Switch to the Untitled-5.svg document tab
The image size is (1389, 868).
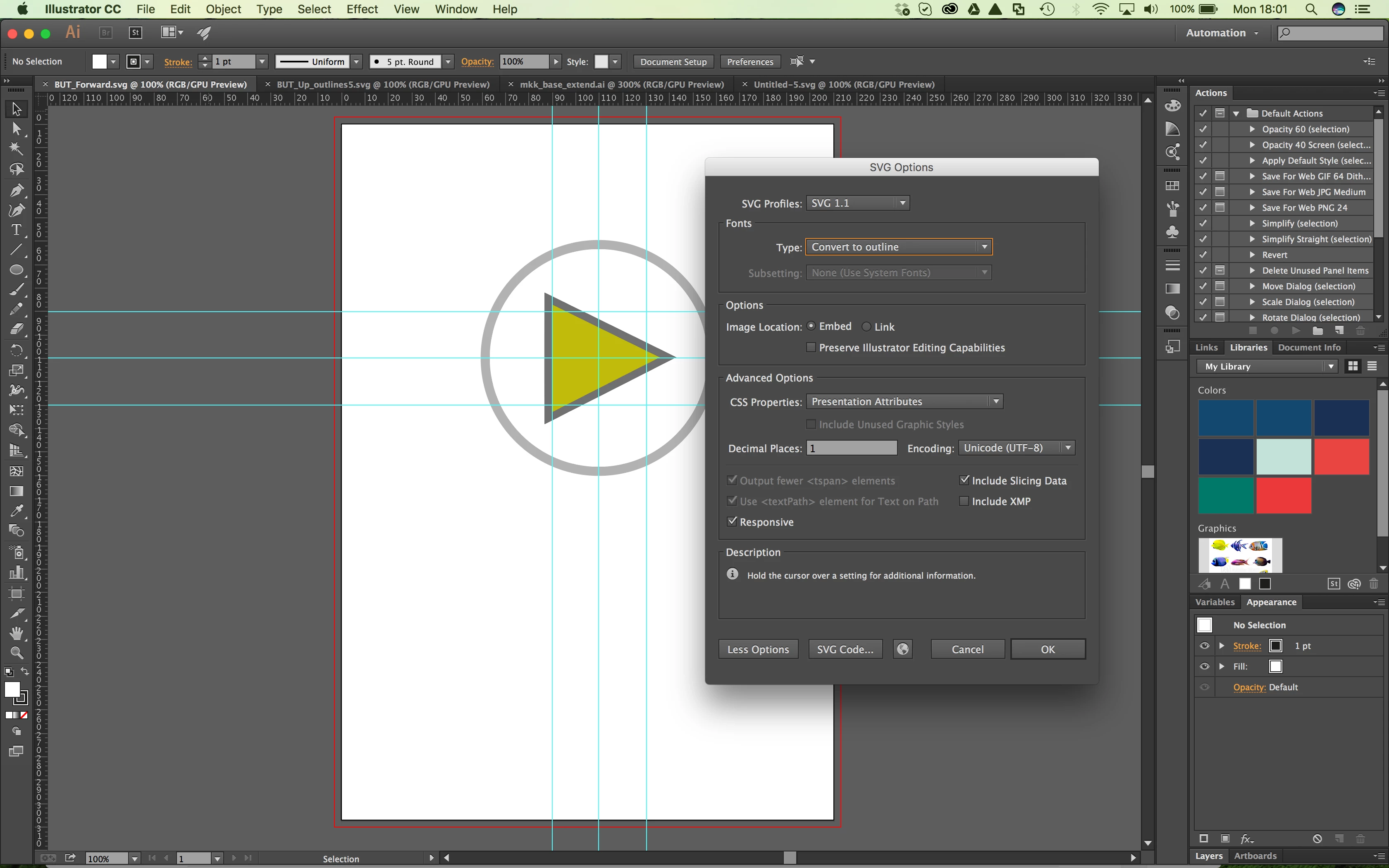tap(844, 84)
